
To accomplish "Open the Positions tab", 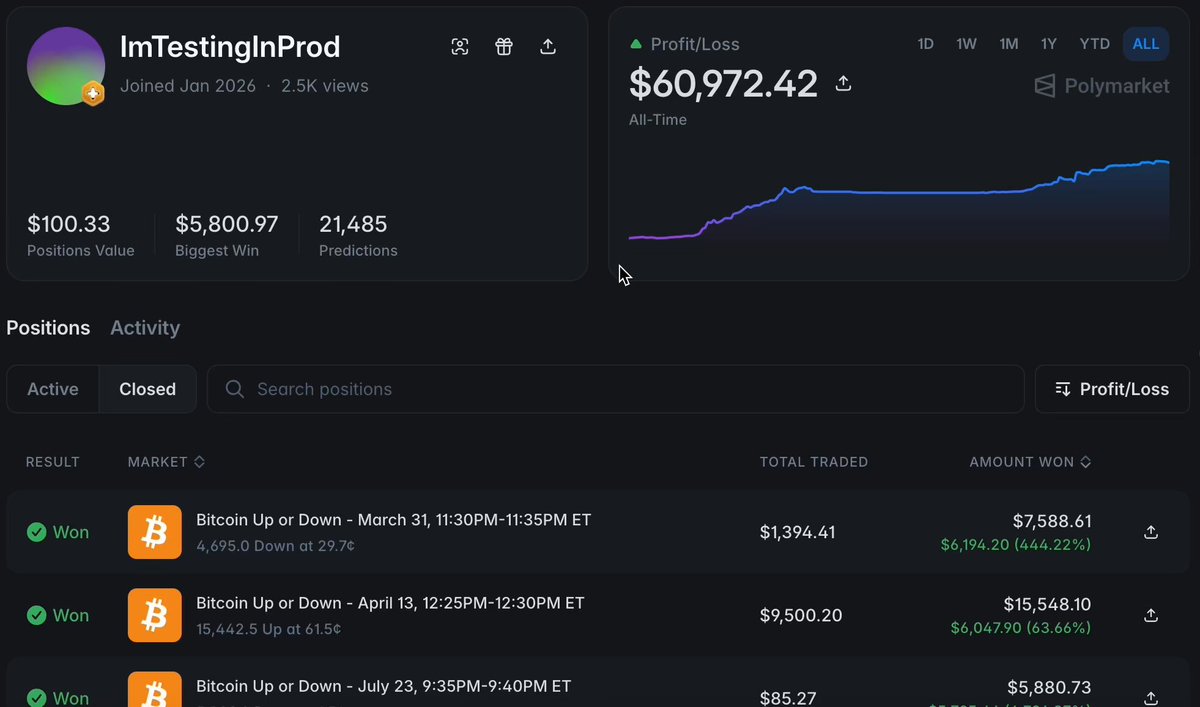I will (x=48, y=328).
